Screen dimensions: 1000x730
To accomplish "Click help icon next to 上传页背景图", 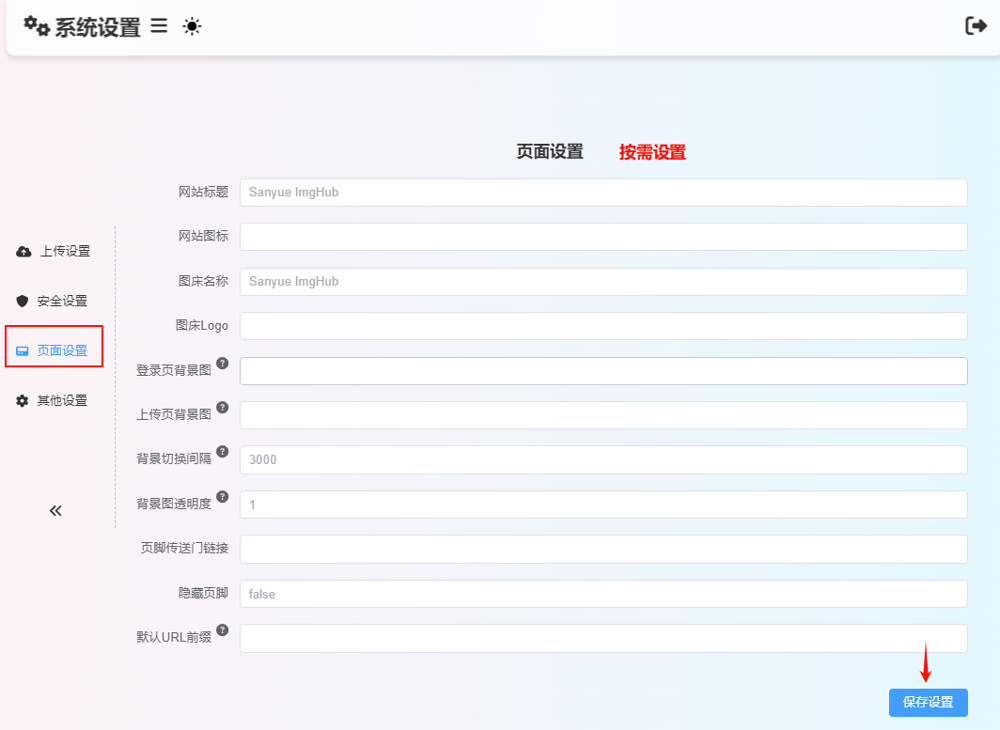I will coord(222,408).
